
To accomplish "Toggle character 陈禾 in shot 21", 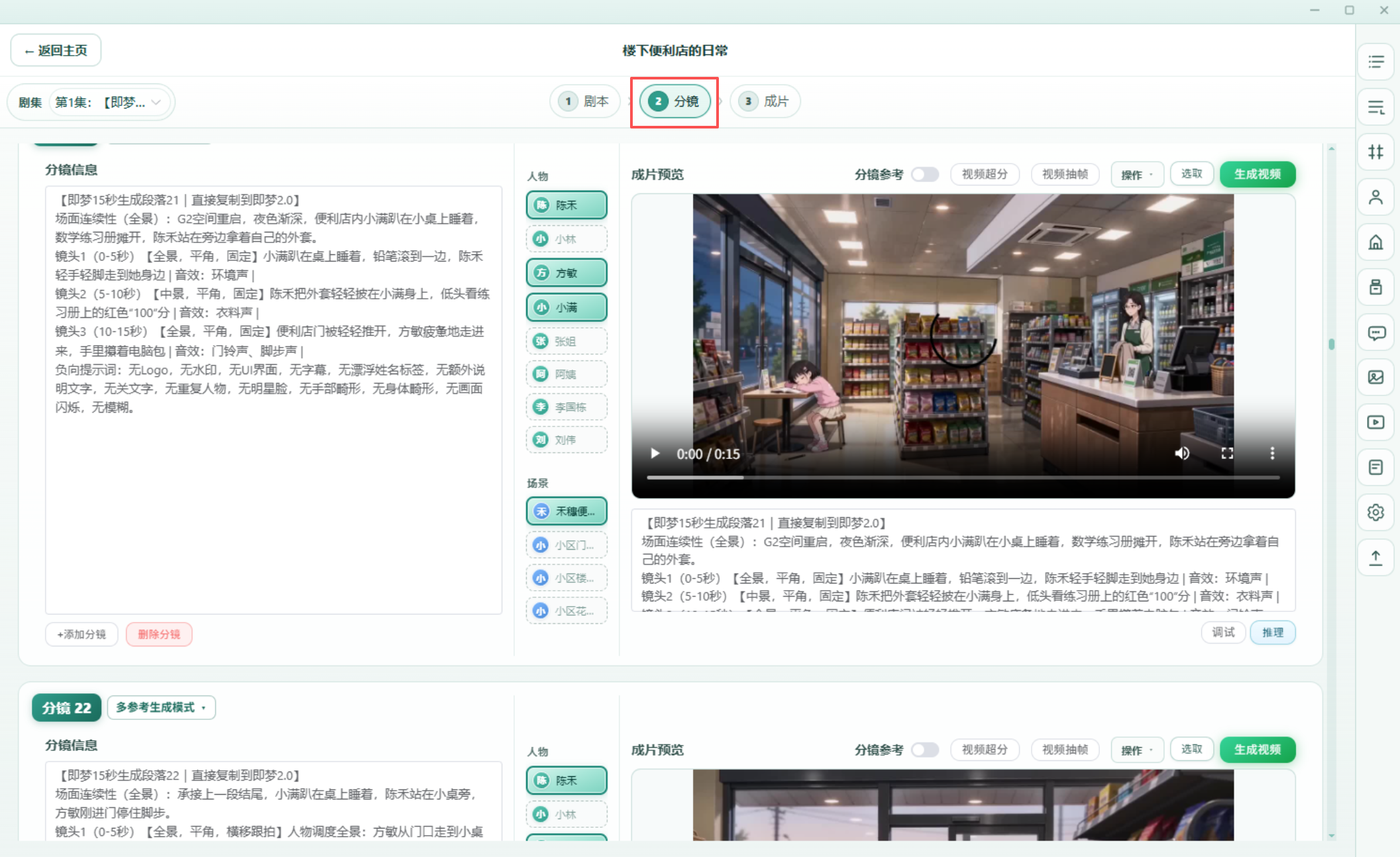I will (x=566, y=205).
